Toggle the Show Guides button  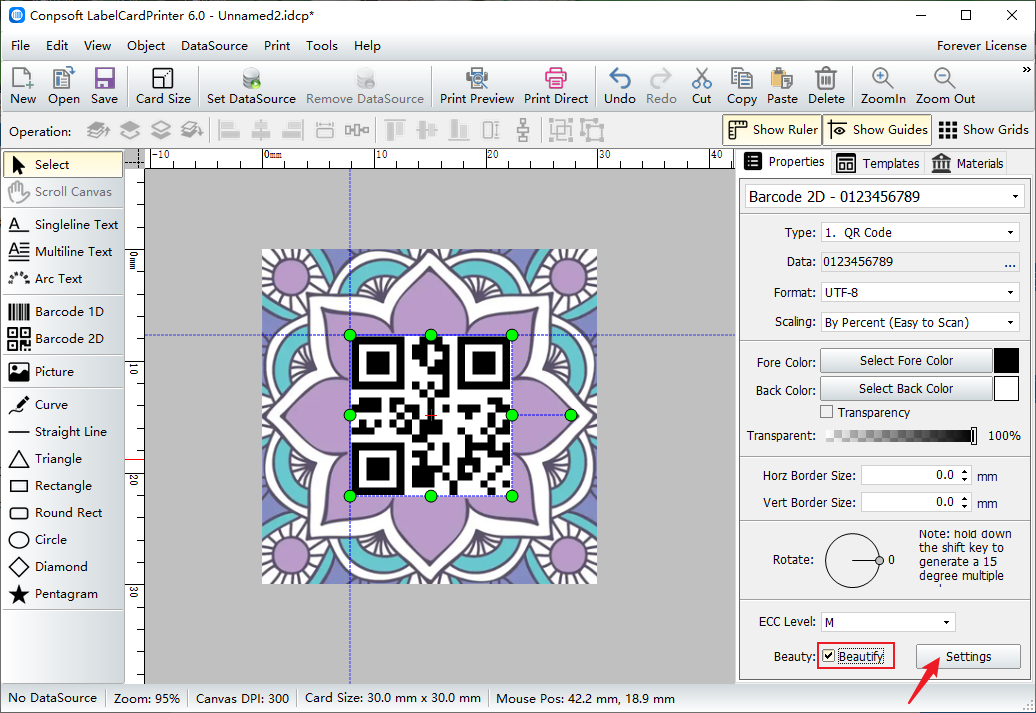pos(879,130)
